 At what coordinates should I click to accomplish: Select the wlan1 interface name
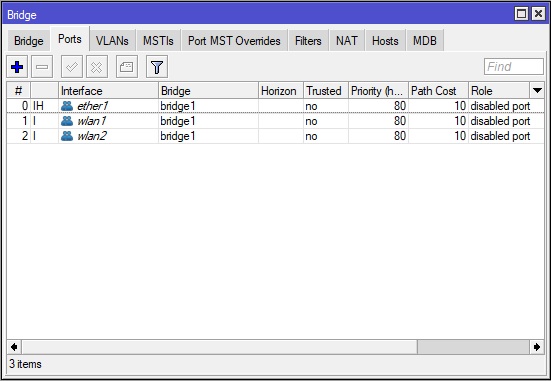coord(92,121)
